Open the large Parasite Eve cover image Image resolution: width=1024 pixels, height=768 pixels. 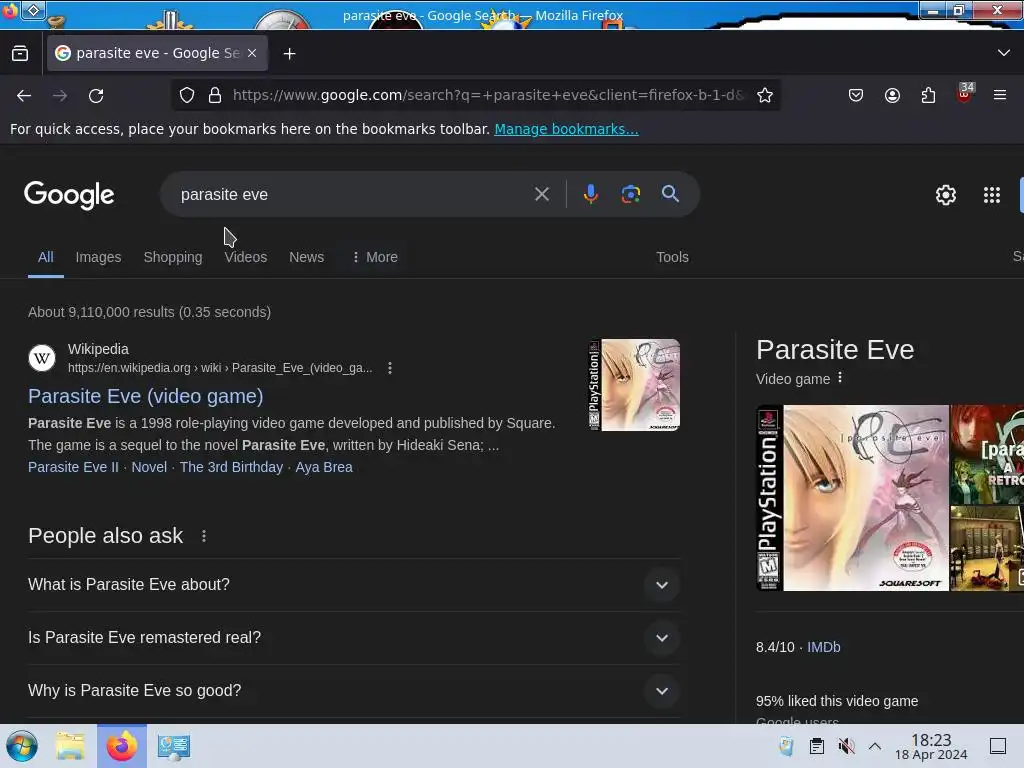pos(852,498)
